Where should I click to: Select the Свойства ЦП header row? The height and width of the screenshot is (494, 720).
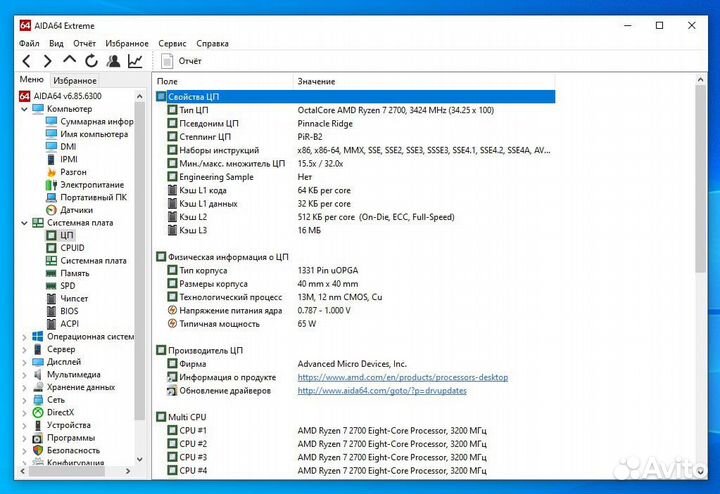click(355, 96)
